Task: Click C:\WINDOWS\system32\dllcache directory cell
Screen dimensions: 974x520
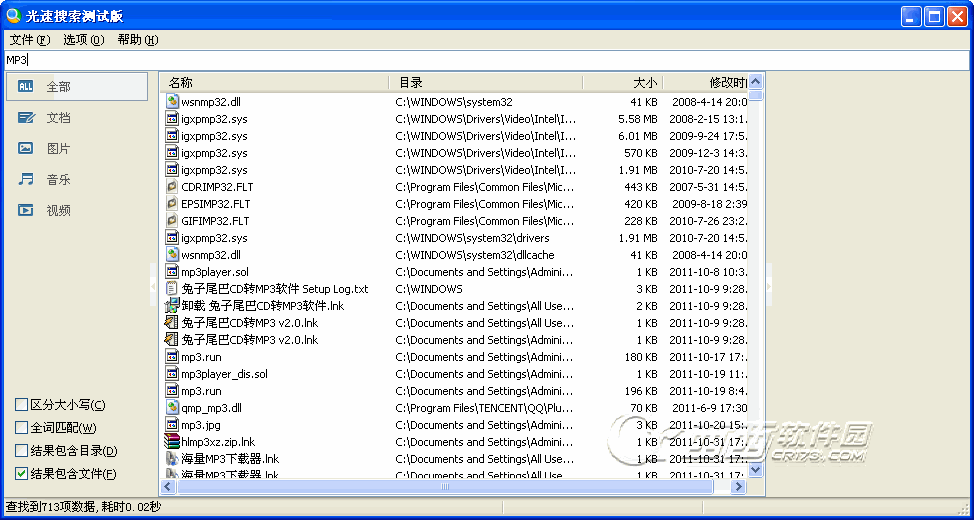Action: [x=475, y=255]
